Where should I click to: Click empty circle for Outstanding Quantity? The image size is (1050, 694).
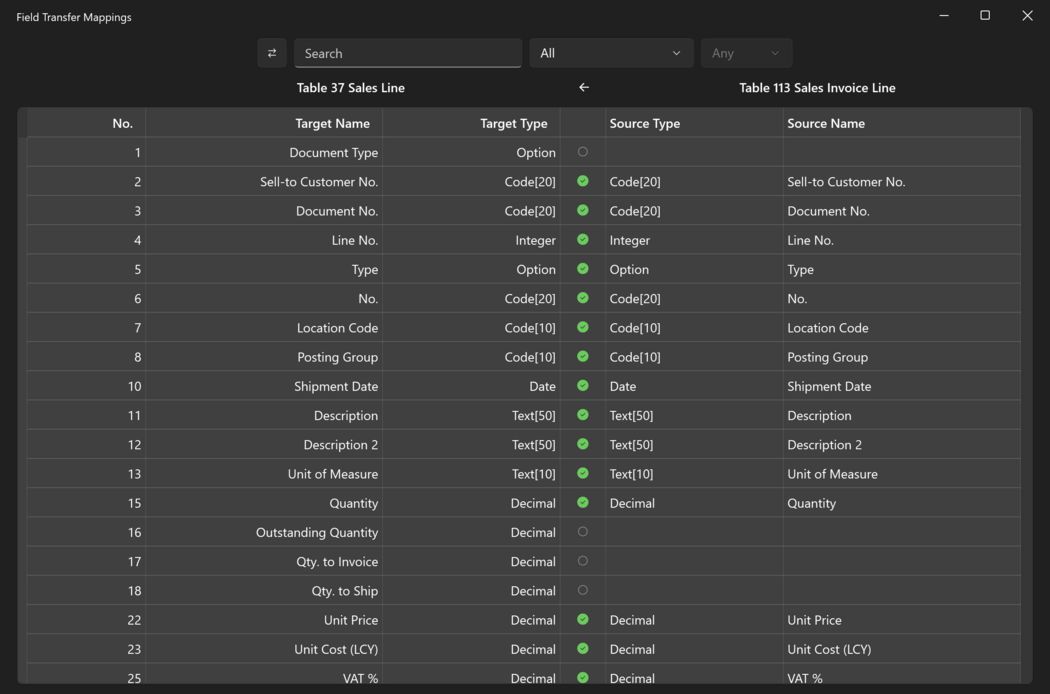point(583,532)
